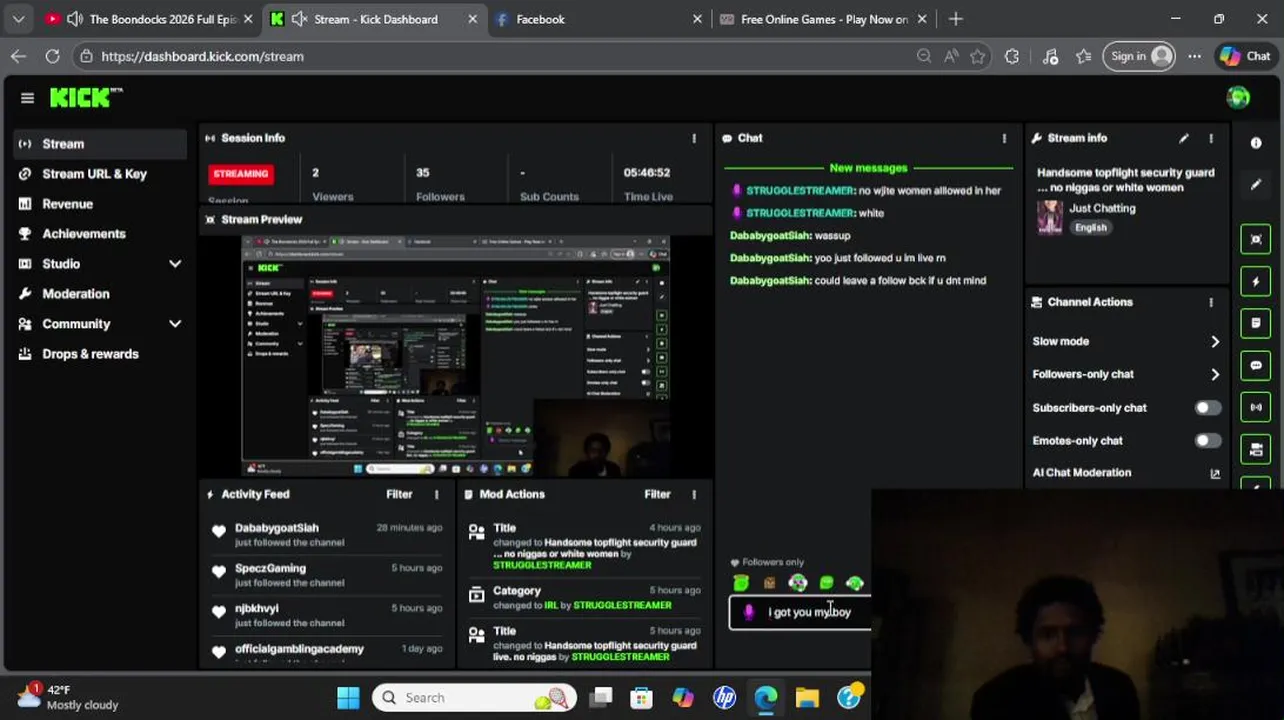Click the stream preview icon in the right rail
1284x720 pixels.
tap(1256, 239)
